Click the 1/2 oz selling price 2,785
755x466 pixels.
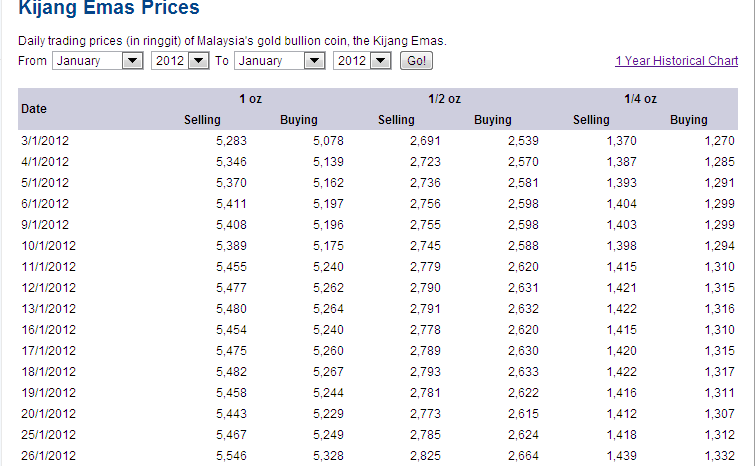point(426,435)
